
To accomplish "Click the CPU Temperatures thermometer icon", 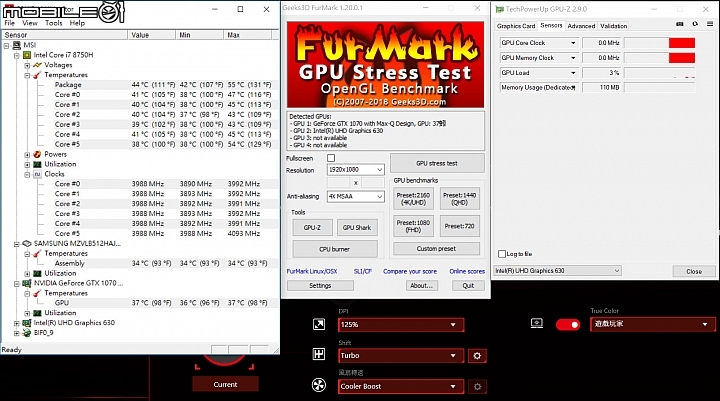I will click(x=37, y=75).
